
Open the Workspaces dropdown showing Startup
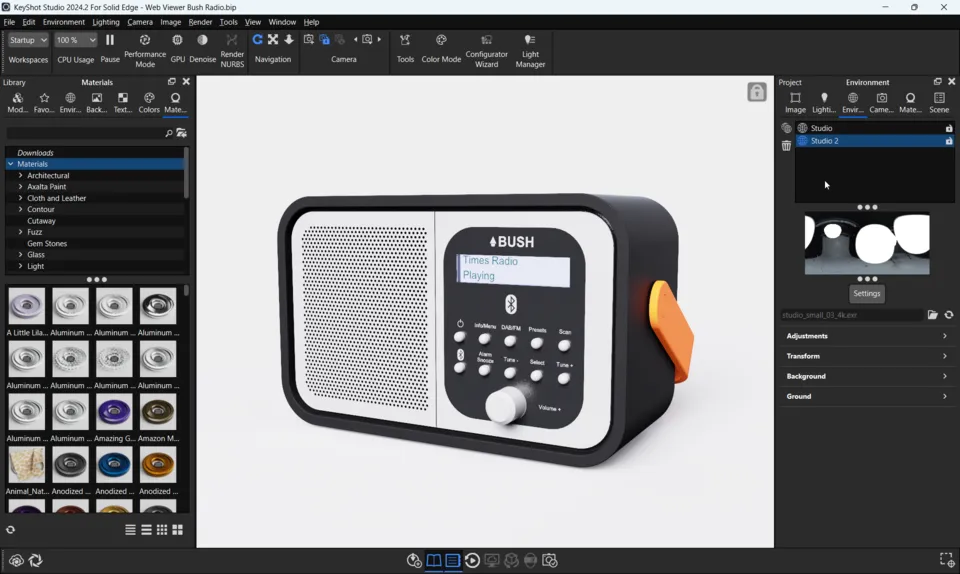pos(28,40)
